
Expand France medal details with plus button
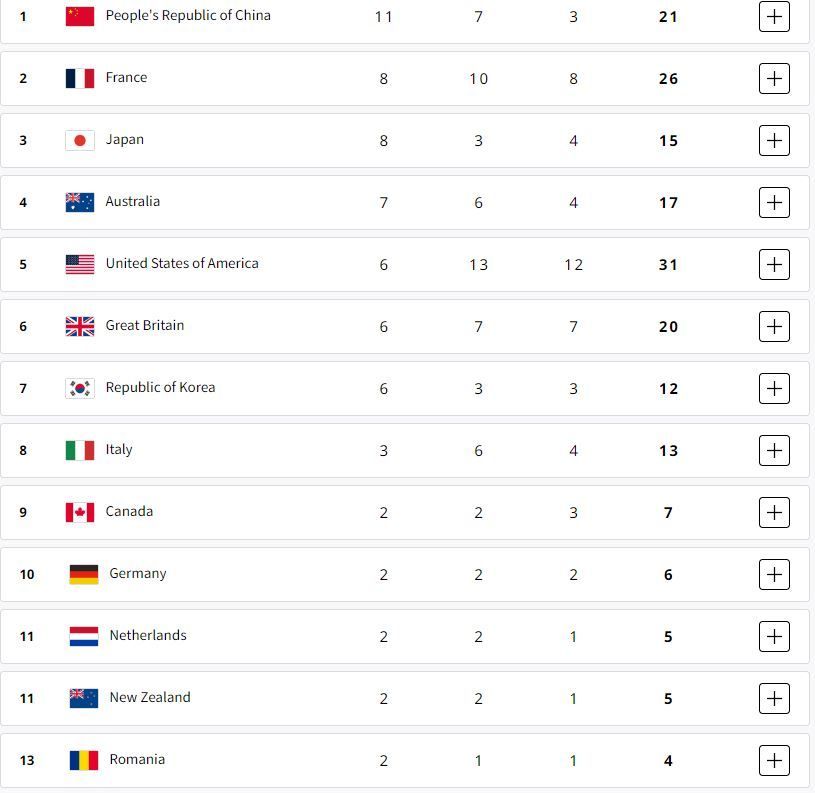click(774, 78)
